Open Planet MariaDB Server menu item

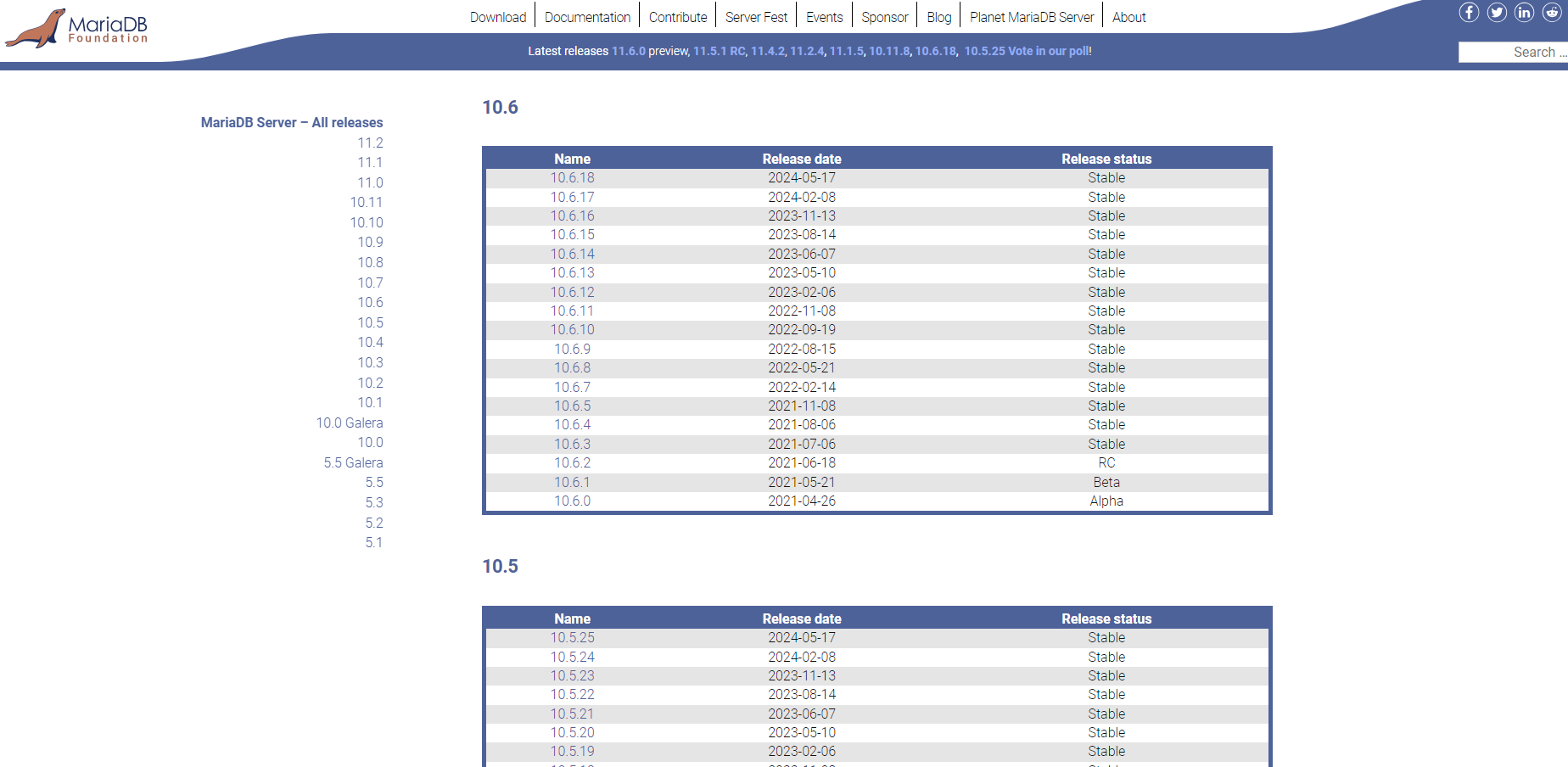(x=1032, y=17)
